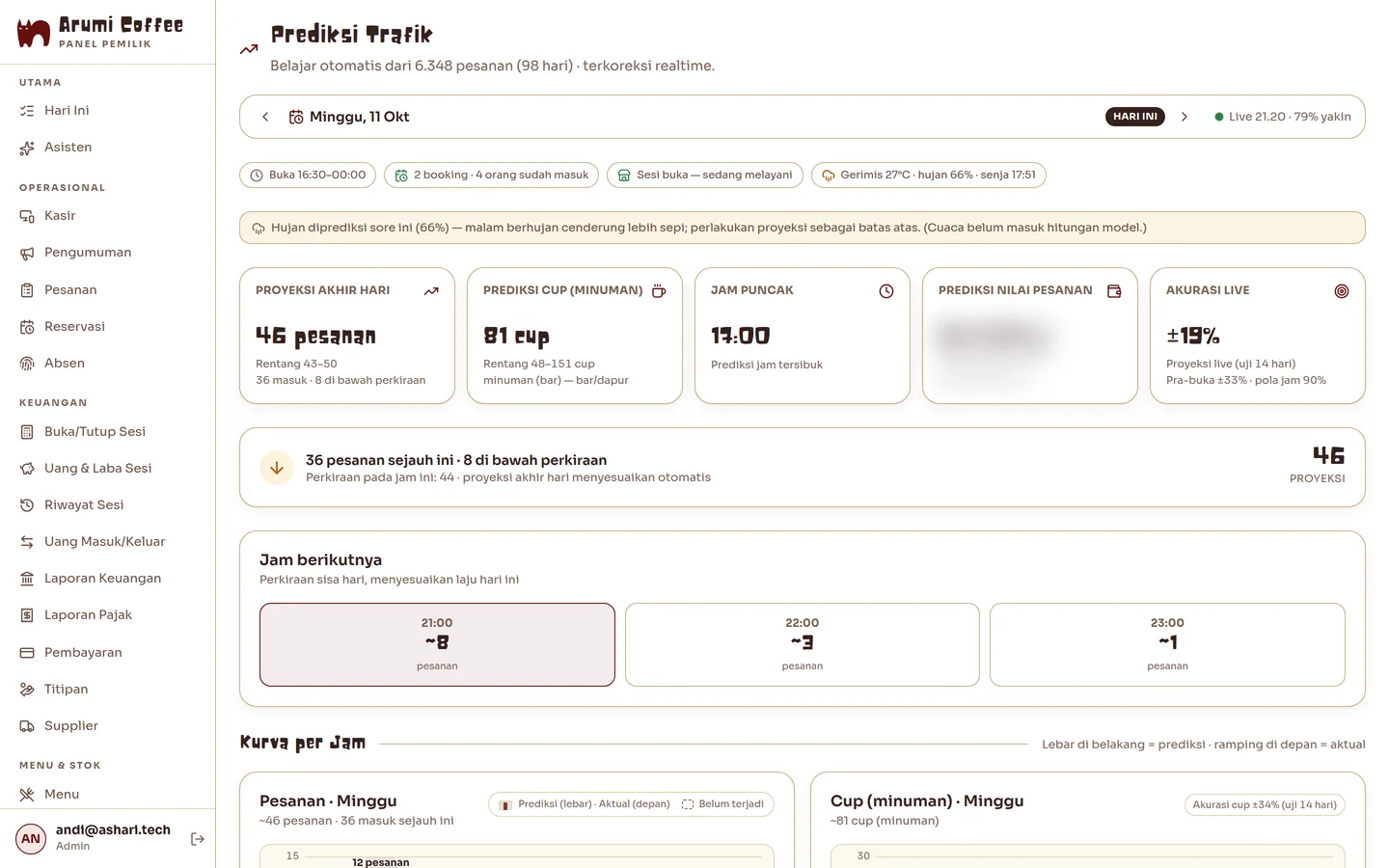Click the trending arrow icon in Proyeksi Akhir Hari card
This screenshot has width=1389, height=868.
pyautogui.click(x=431, y=291)
